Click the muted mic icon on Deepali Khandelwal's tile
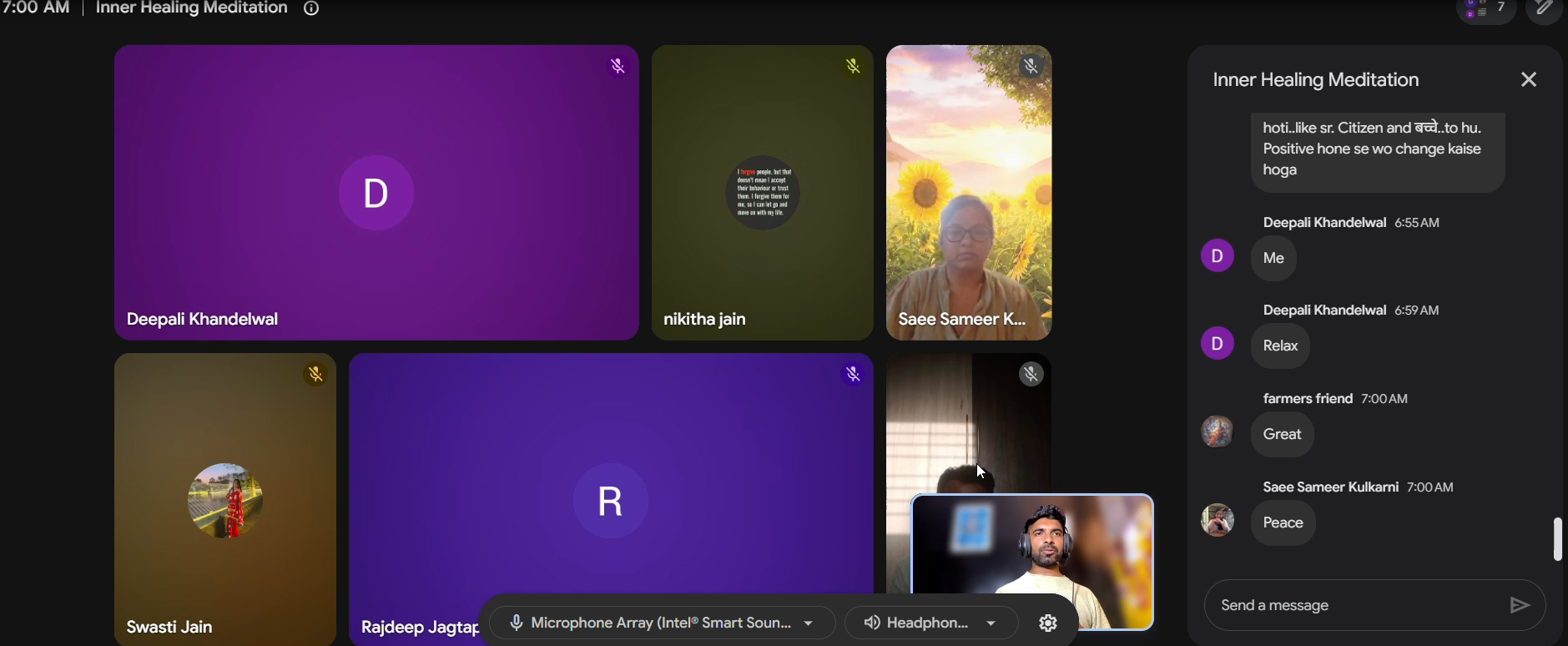Screen dimensions: 1568x646 tap(618, 67)
